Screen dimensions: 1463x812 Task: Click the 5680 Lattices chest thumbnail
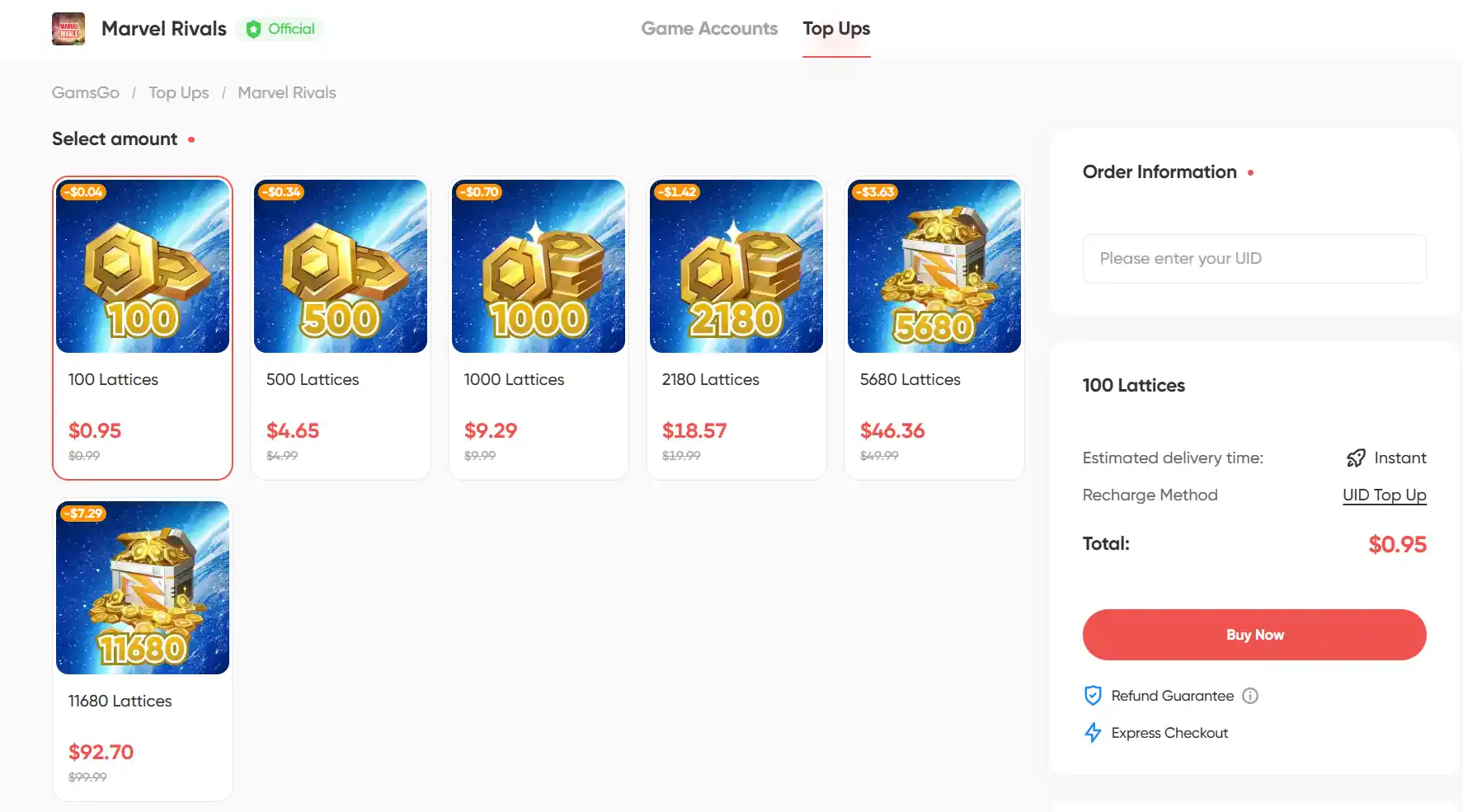pos(934,266)
